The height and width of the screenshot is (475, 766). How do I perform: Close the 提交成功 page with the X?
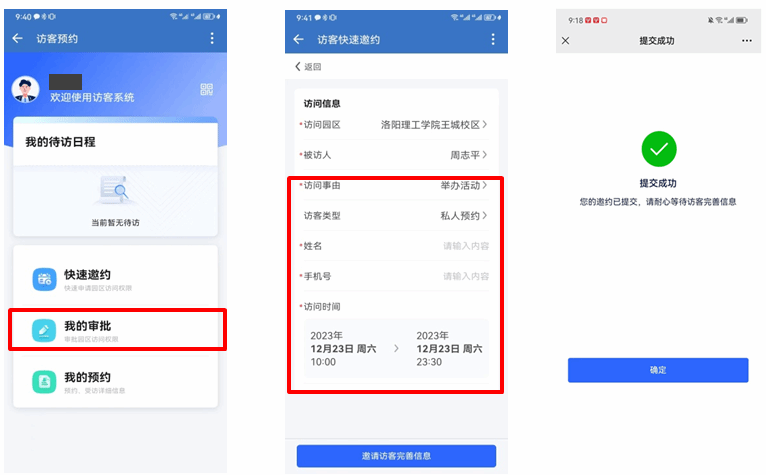pos(565,41)
